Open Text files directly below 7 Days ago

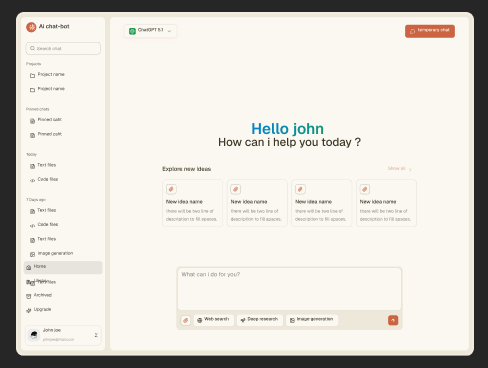point(43,211)
